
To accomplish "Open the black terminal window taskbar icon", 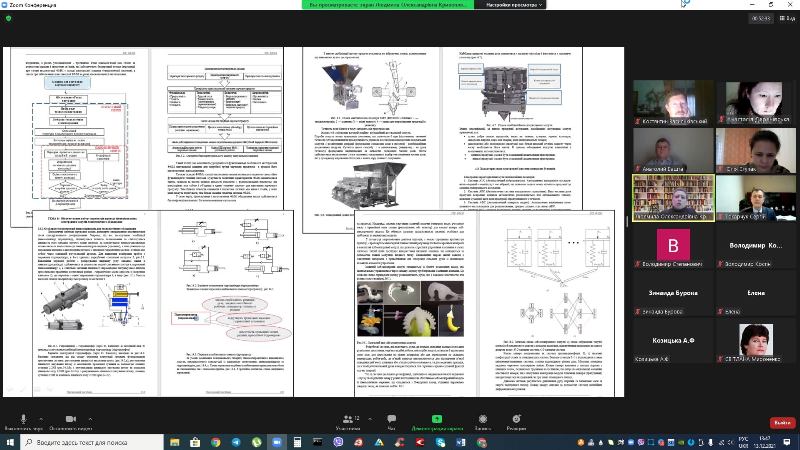I will (317, 442).
